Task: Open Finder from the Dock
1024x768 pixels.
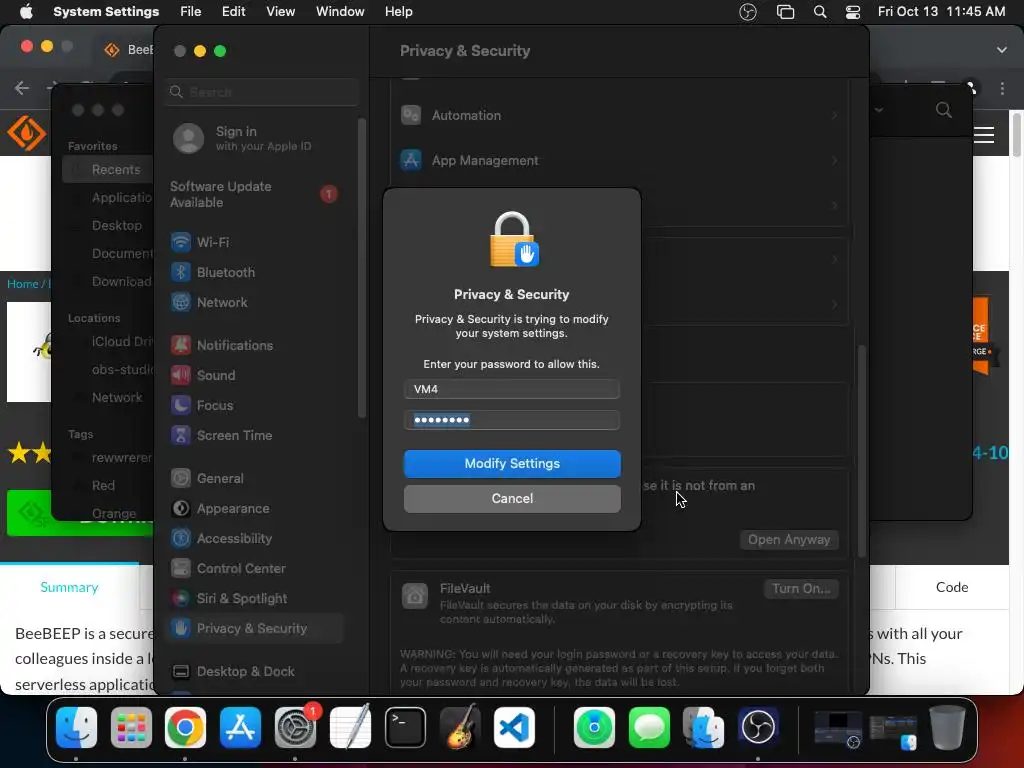Action: point(76,727)
